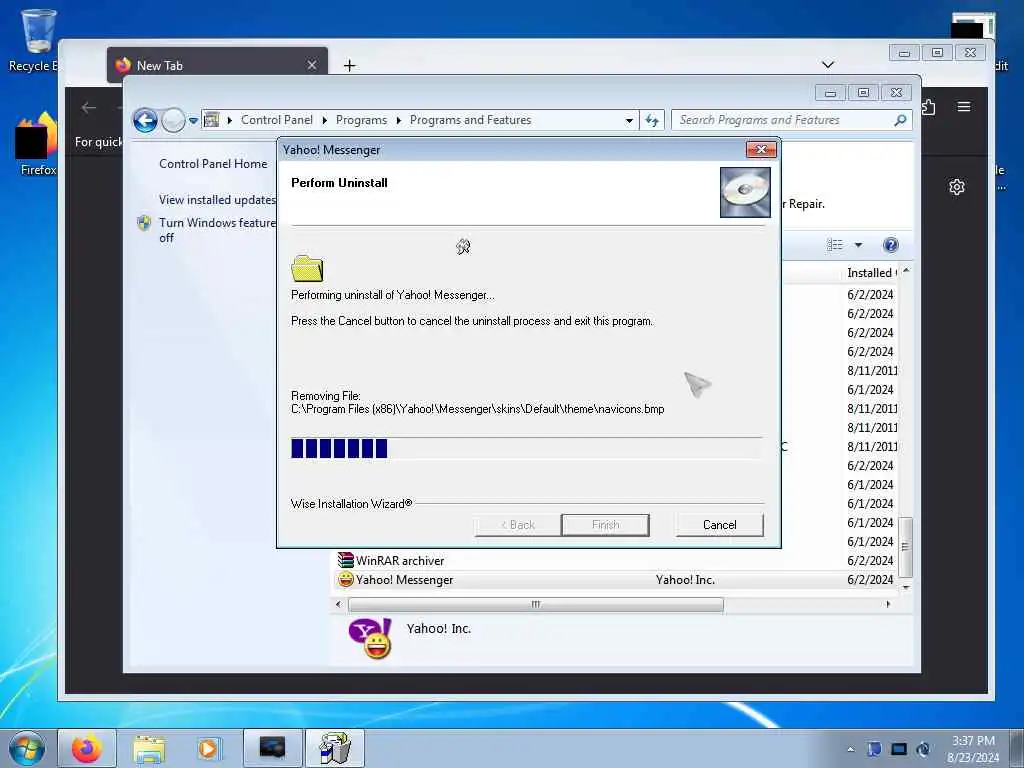Open Firefox hamburger menu
Screen dimensions: 1024x768
(x=964, y=106)
